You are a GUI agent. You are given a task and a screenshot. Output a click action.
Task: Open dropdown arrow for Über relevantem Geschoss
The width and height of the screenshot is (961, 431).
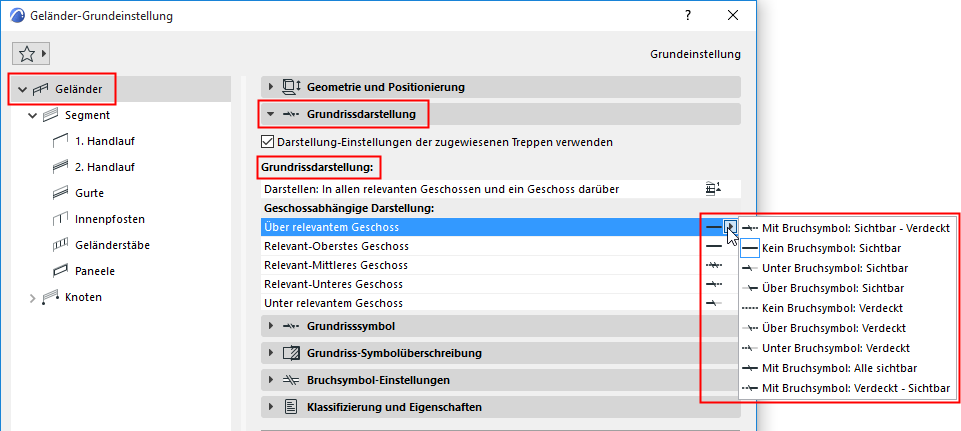[x=730, y=227]
